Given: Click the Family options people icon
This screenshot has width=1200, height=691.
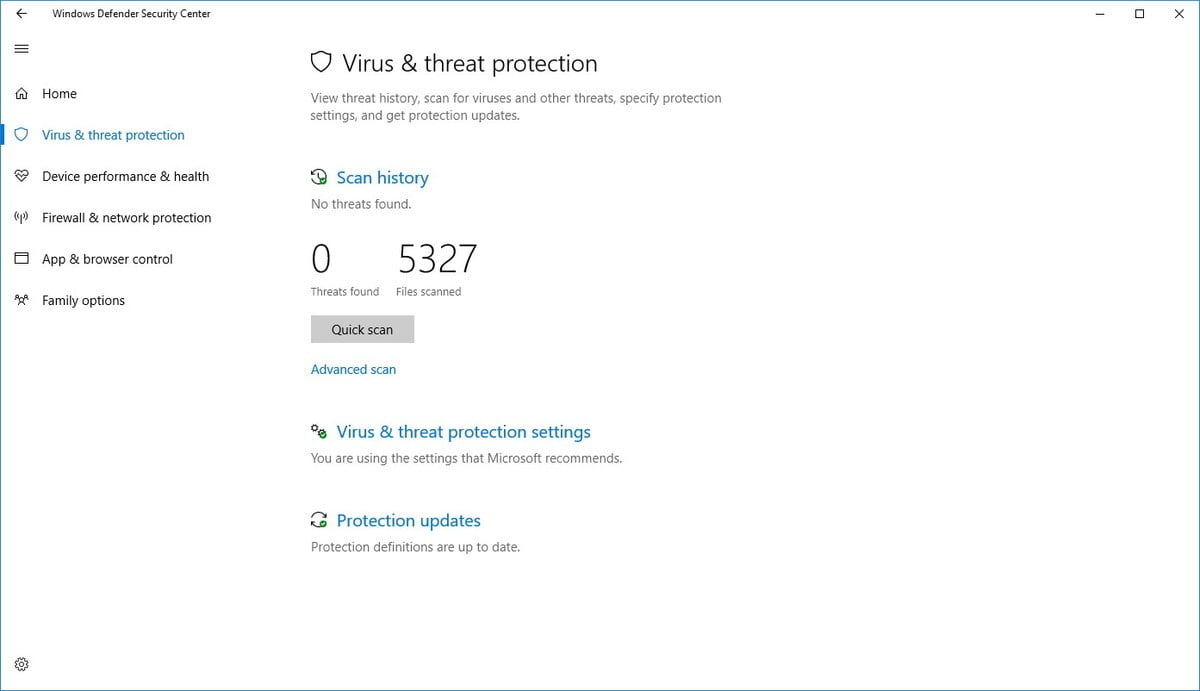Looking at the screenshot, I should point(22,300).
